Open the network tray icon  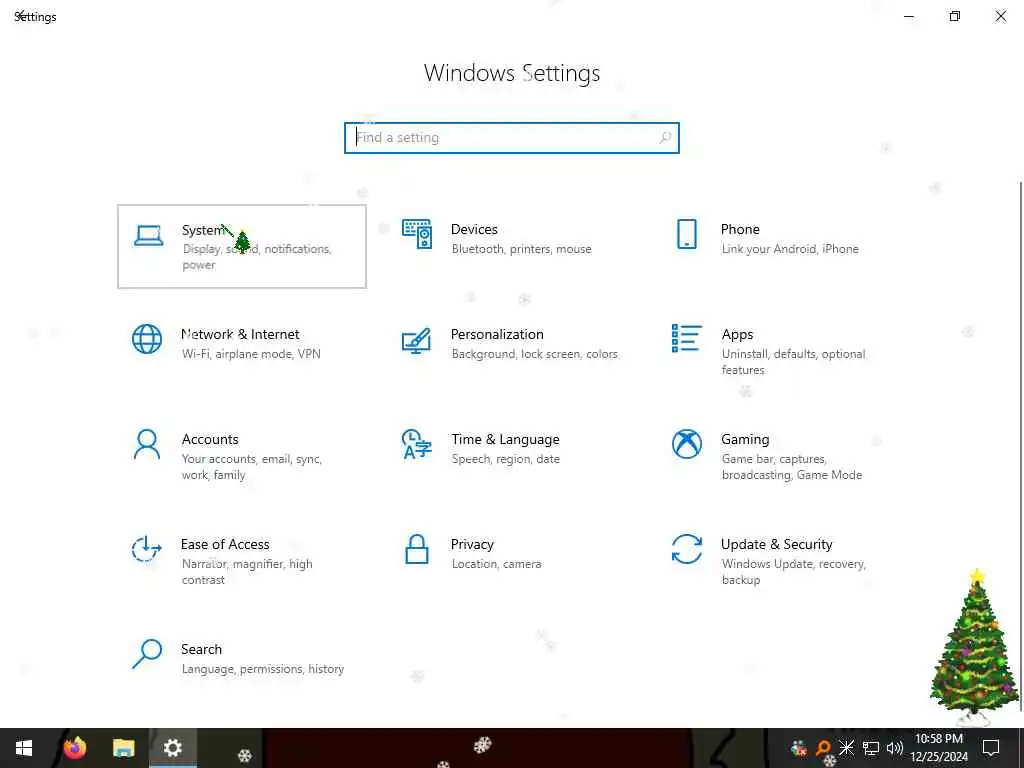point(871,748)
